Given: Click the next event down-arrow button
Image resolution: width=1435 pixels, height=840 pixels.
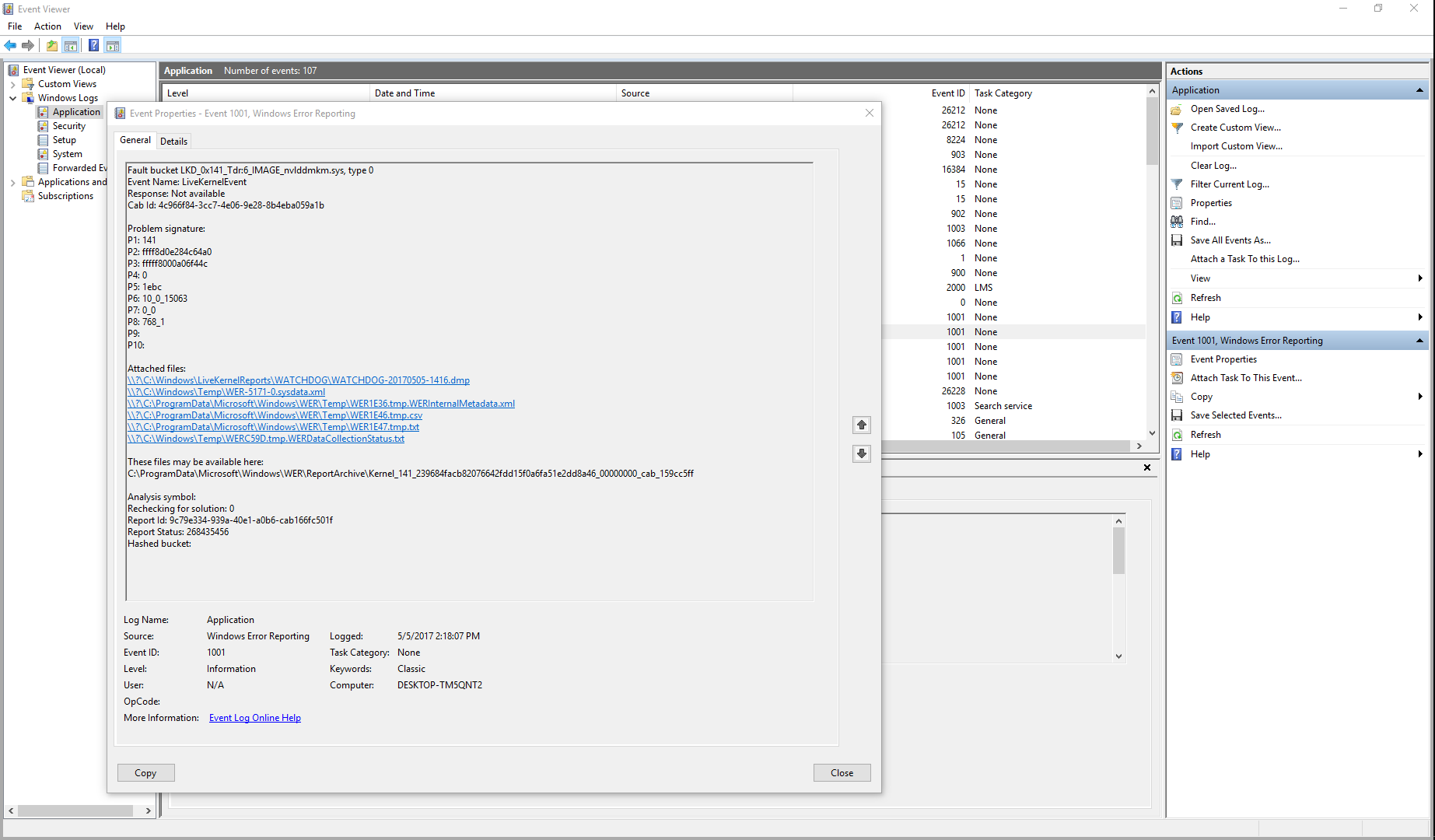Looking at the screenshot, I should (x=862, y=453).
